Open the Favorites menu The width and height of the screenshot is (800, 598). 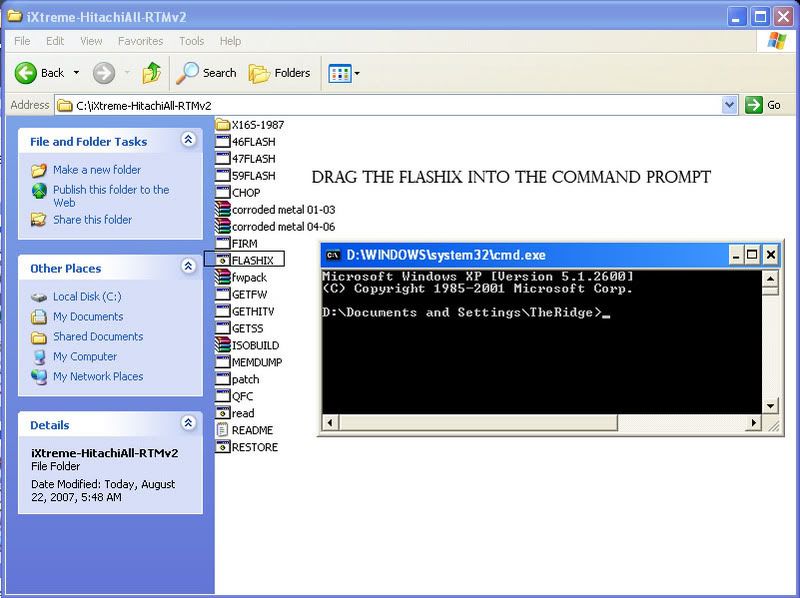click(x=140, y=41)
